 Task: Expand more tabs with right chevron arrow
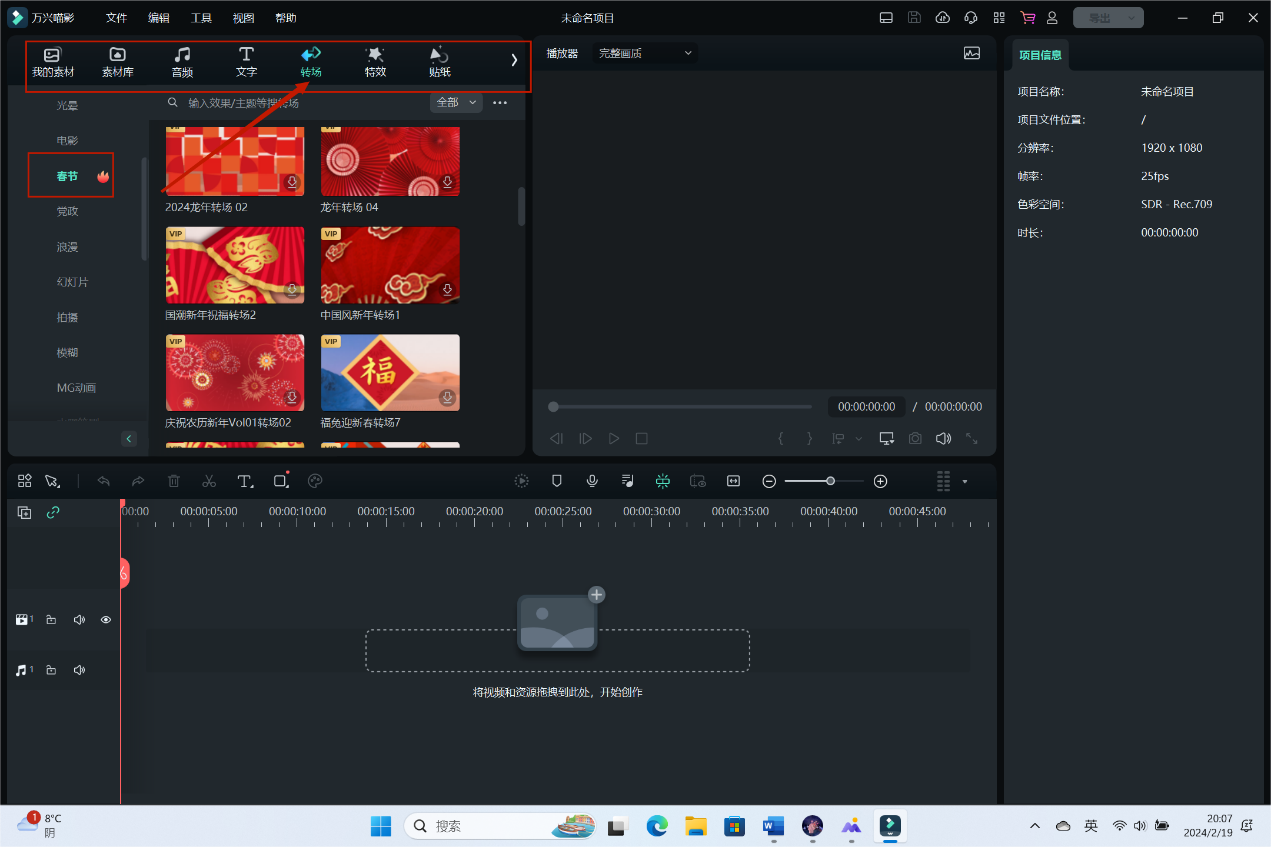514,60
